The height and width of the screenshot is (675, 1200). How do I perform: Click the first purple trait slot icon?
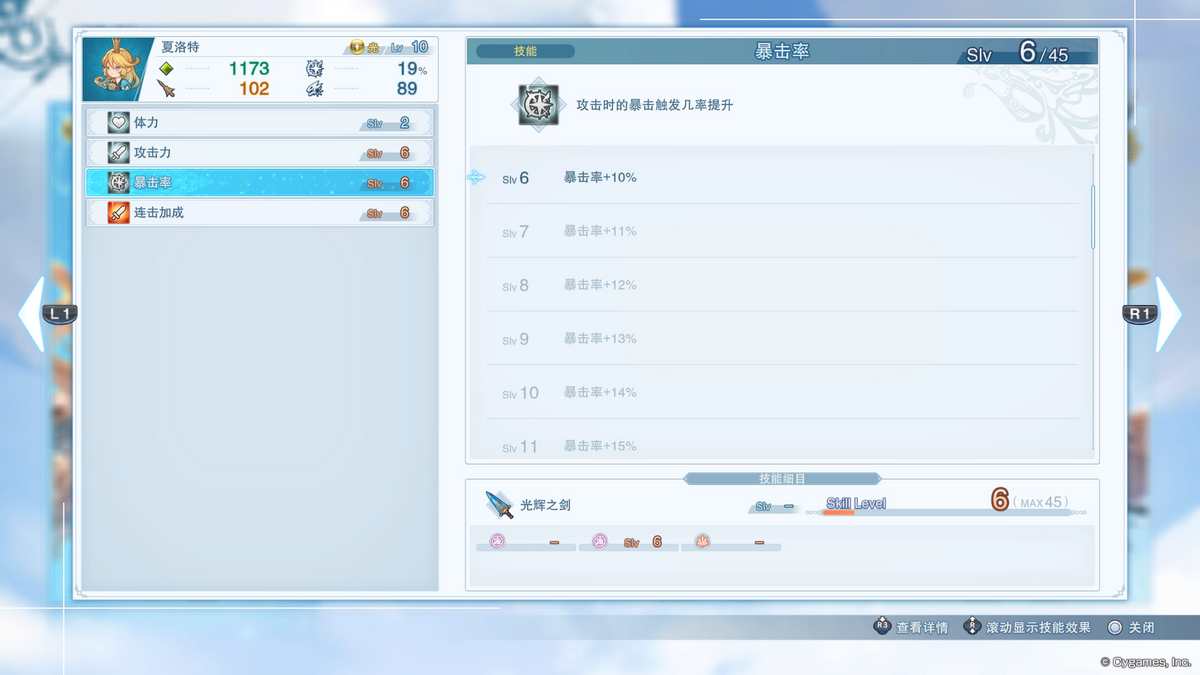pos(497,541)
